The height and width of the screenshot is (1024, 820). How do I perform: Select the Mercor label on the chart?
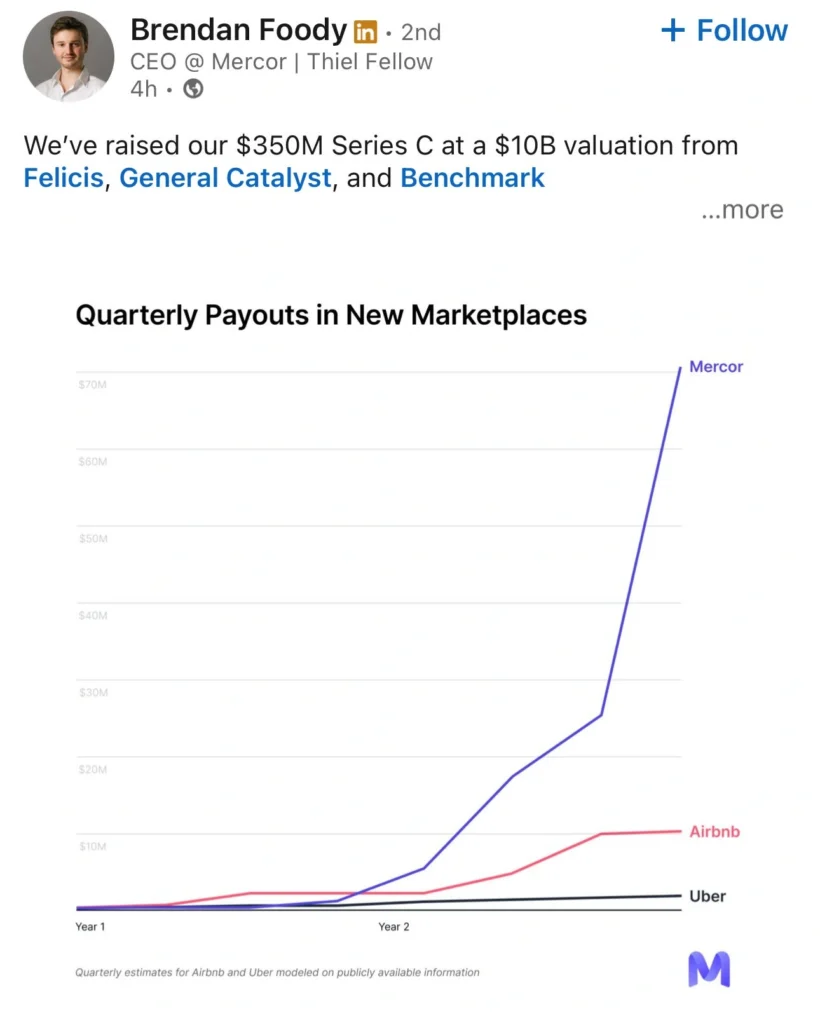coord(715,367)
